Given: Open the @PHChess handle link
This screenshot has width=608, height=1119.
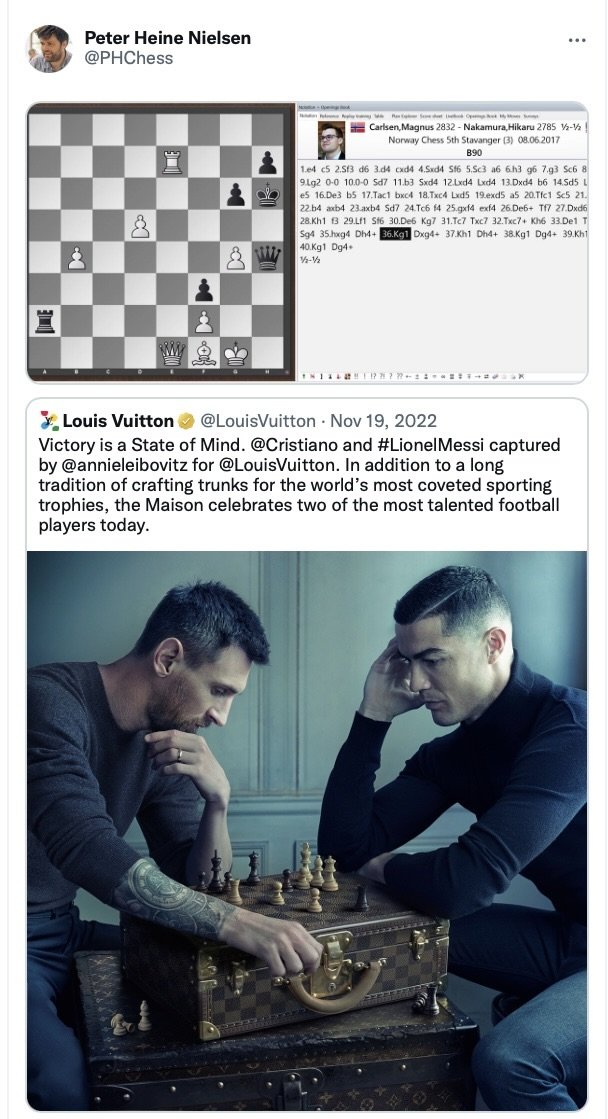Looking at the screenshot, I should coord(128,59).
